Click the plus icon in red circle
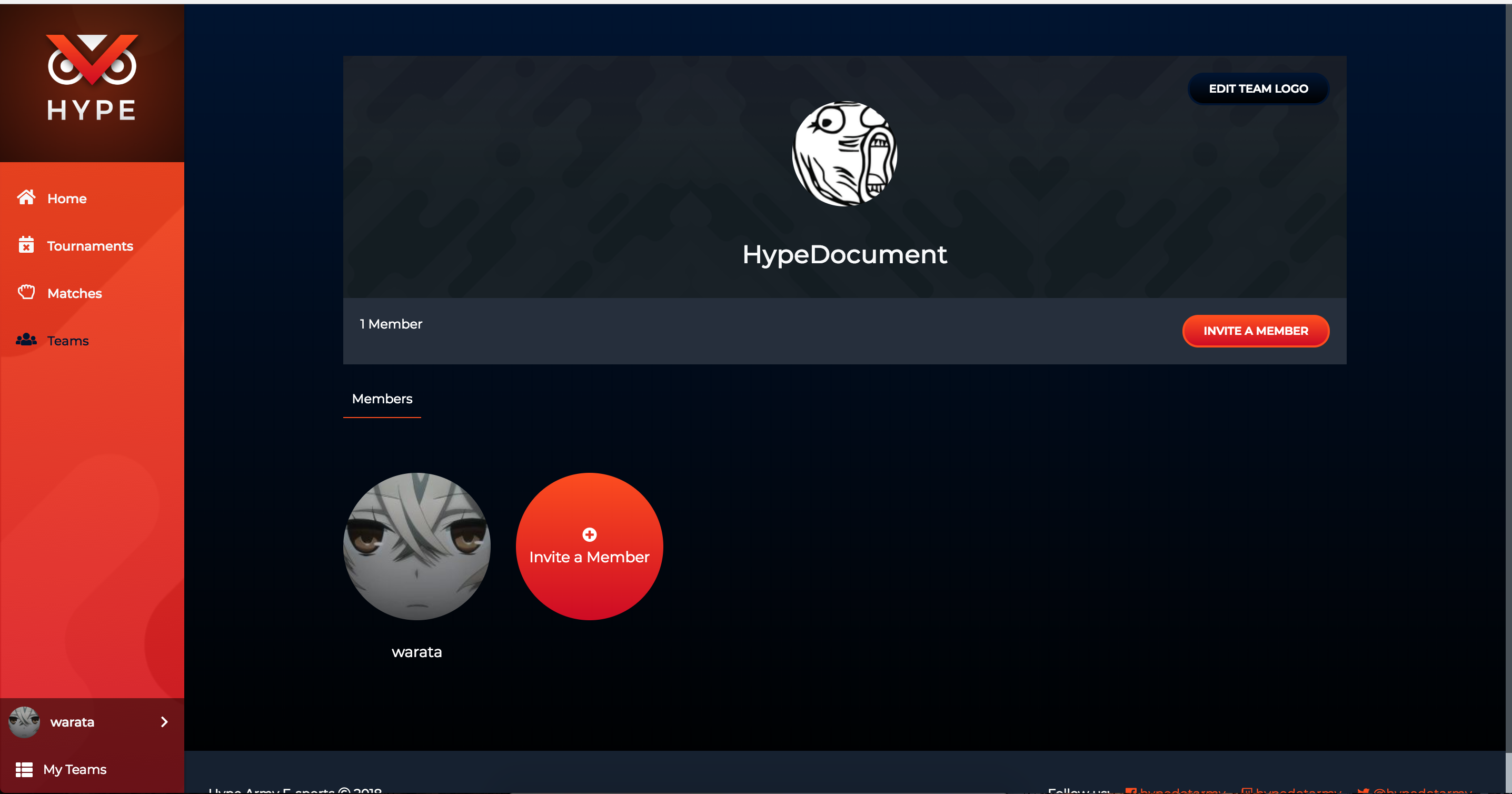 coord(589,534)
